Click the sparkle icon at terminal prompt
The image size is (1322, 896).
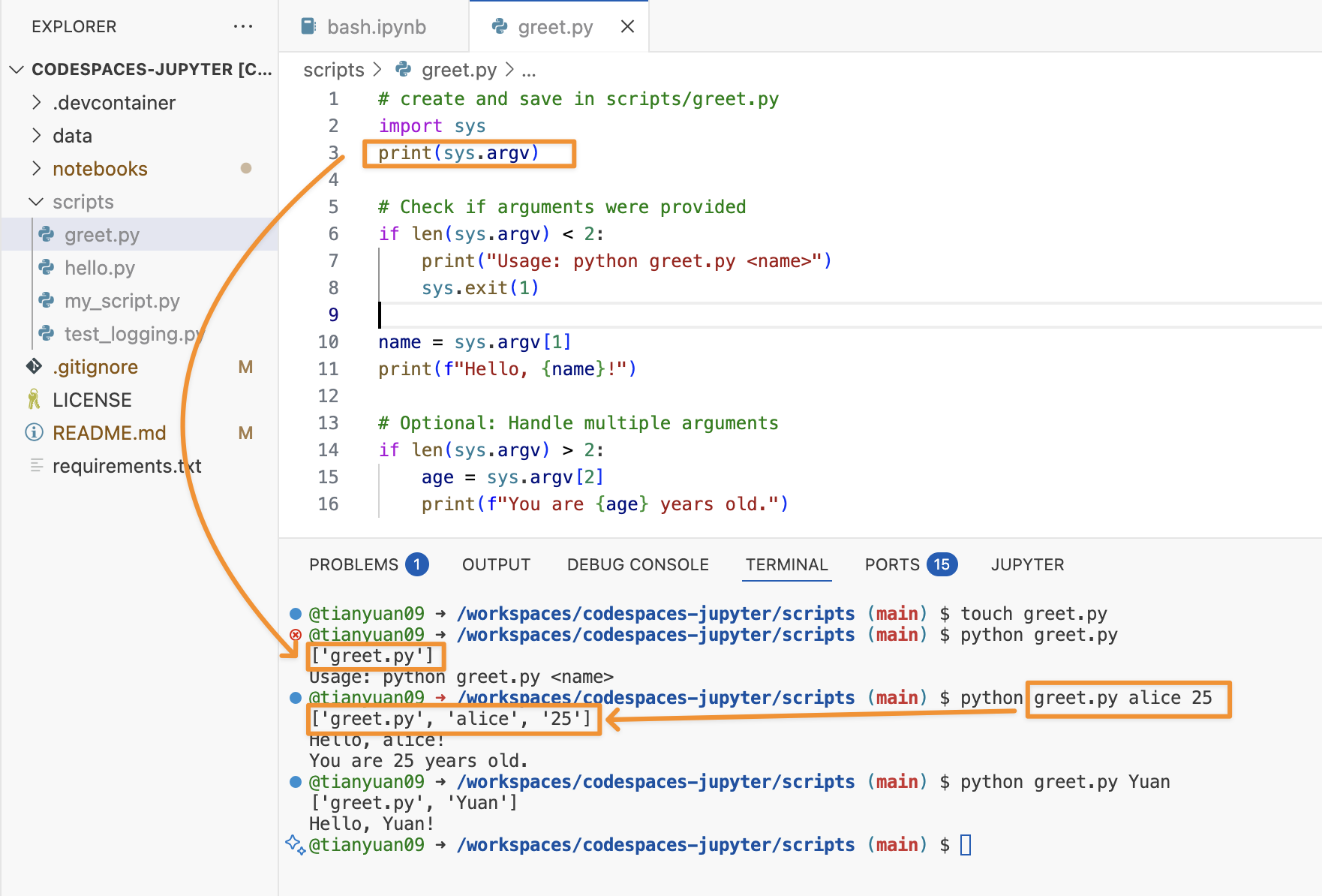click(x=294, y=844)
